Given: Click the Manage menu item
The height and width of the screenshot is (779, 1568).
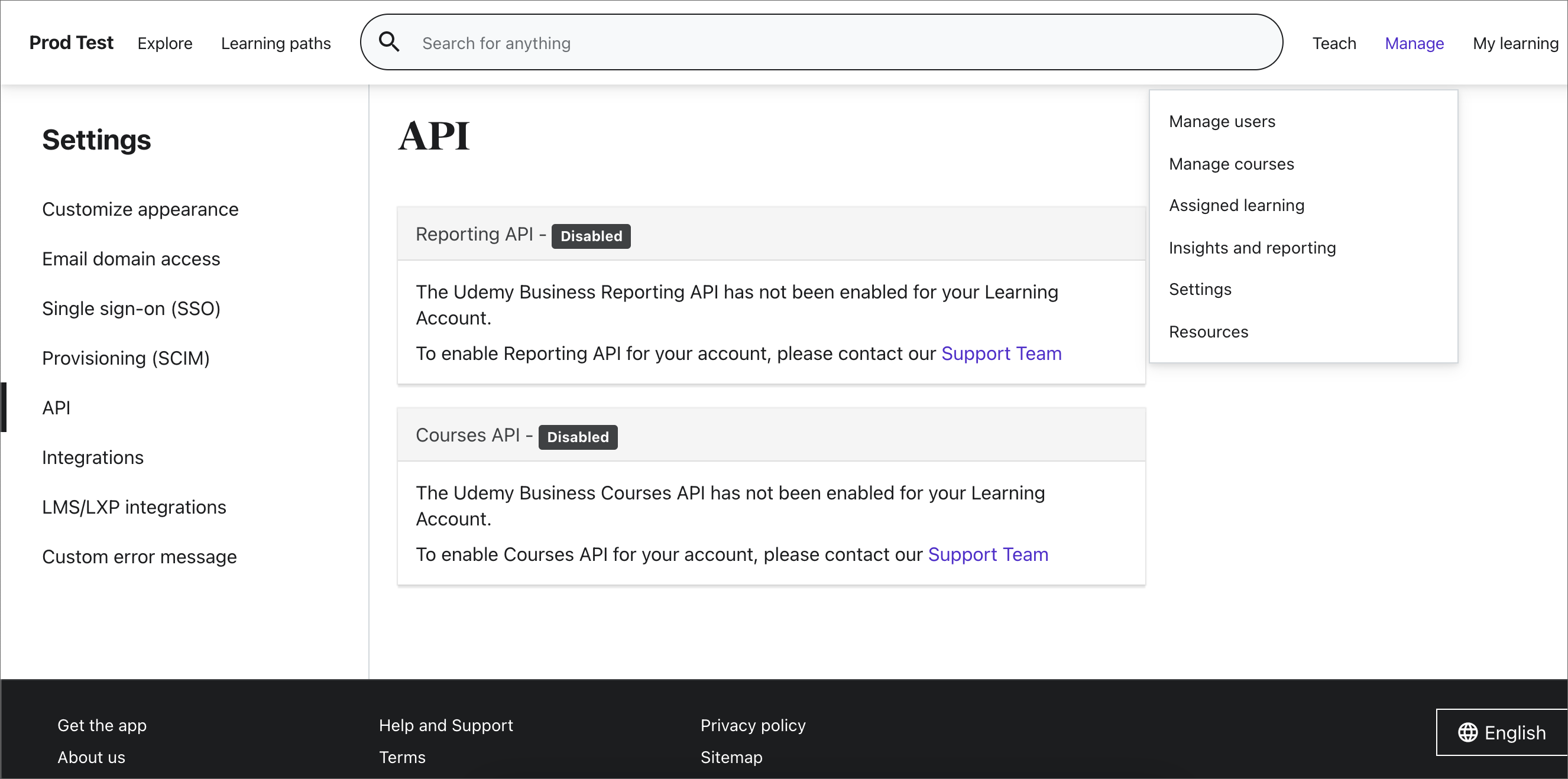Looking at the screenshot, I should pyautogui.click(x=1415, y=43).
